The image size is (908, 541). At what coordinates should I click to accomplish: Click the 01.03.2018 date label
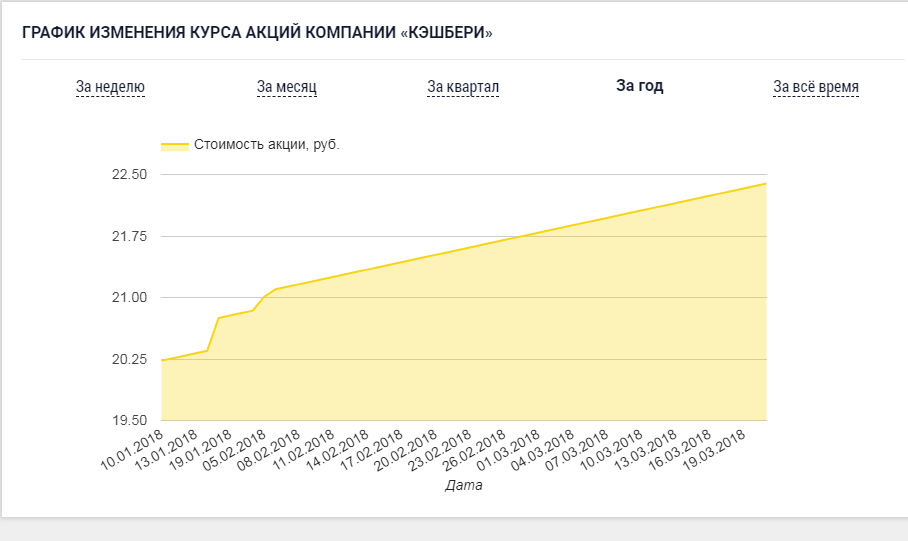(x=508, y=450)
